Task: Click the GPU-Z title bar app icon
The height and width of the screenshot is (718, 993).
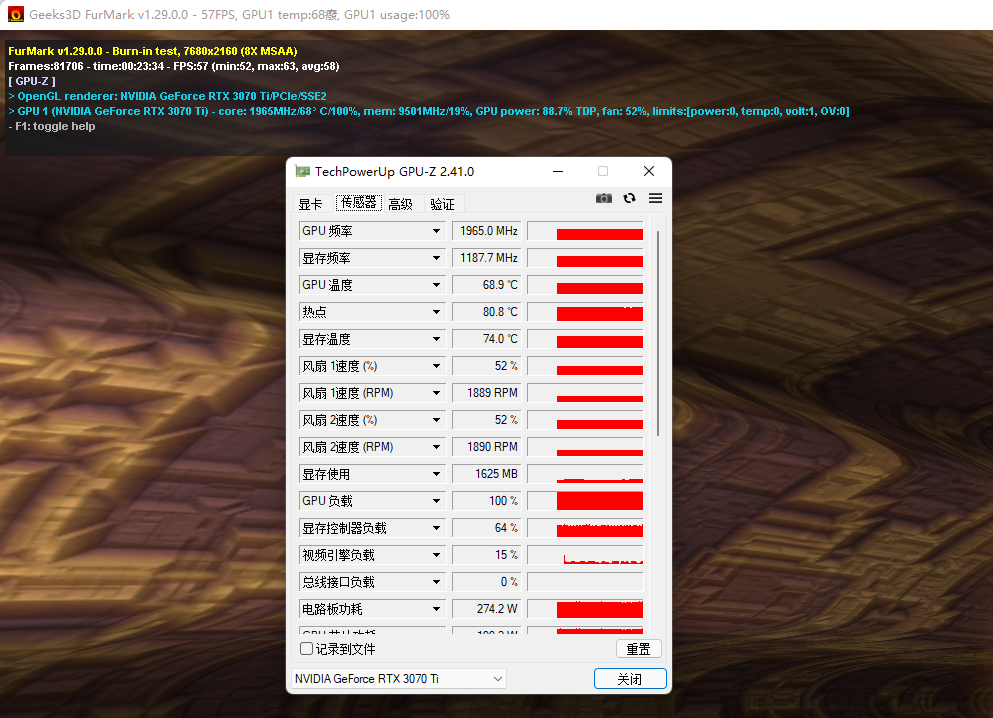Action: (x=303, y=172)
